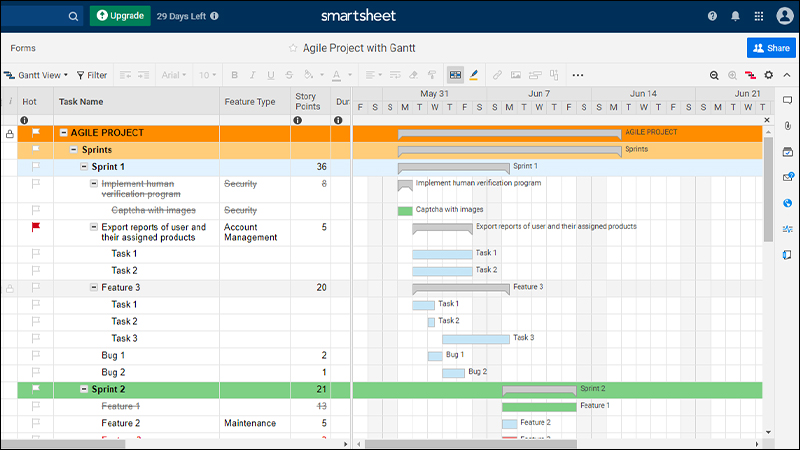Collapse the Sprint 1 row
The image size is (800, 450).
click(x=84, y=166)
